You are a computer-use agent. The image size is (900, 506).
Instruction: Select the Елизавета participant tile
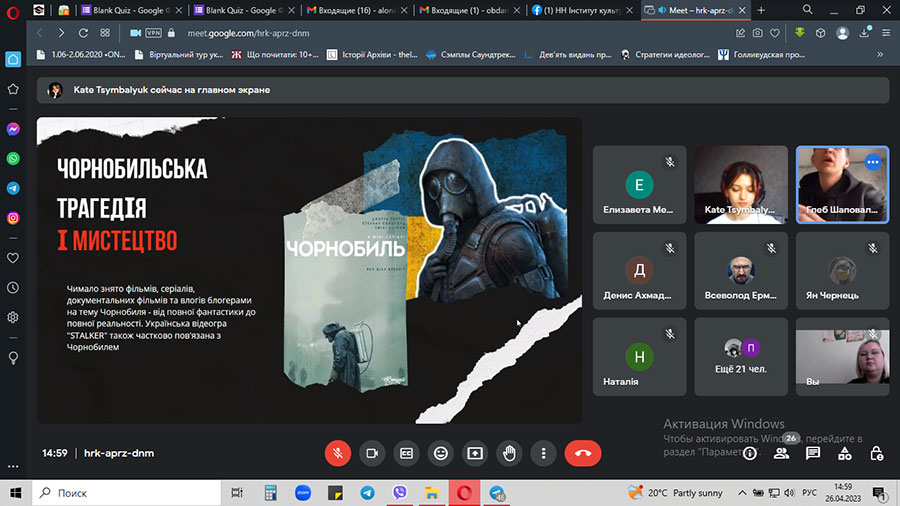tap(639, 185)
